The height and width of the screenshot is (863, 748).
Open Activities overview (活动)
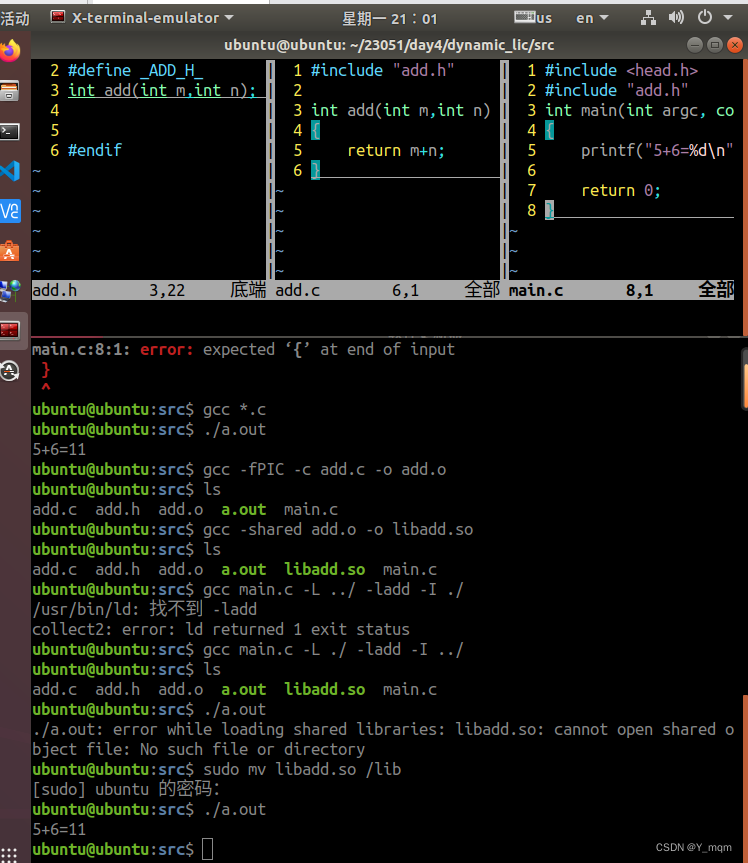[x=15, y=18]
